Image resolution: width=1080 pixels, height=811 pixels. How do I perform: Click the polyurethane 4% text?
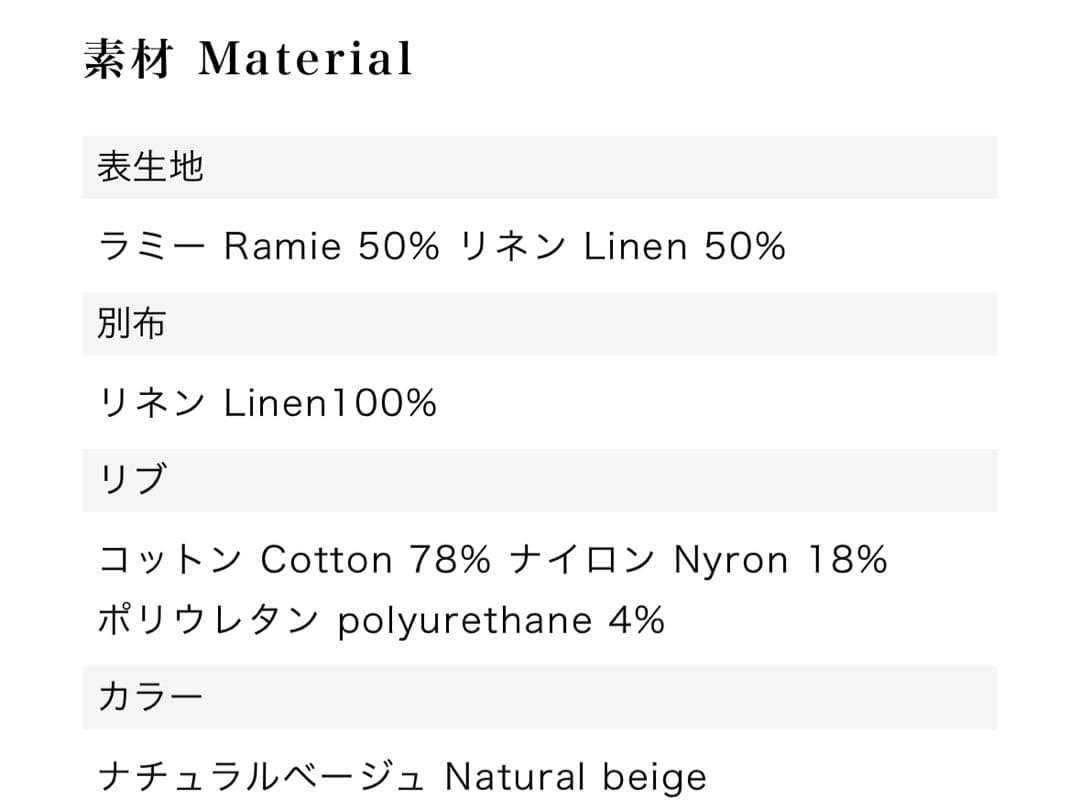[501, 620]
